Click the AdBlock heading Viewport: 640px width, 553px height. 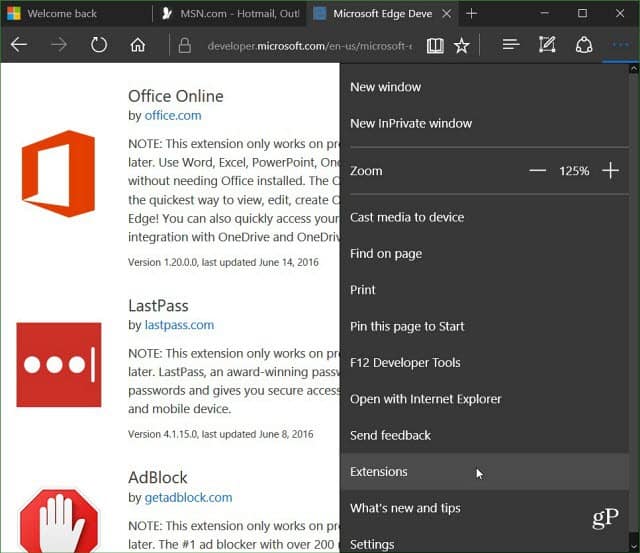[158, 477]
